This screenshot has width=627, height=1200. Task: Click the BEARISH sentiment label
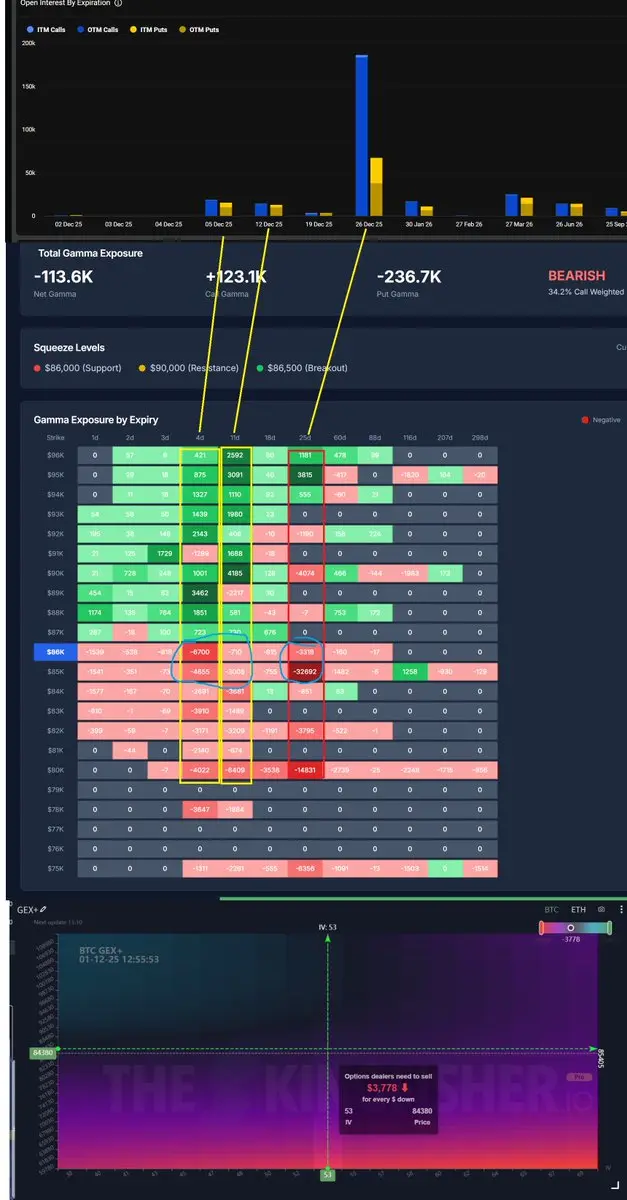click(x=577, y=275)
